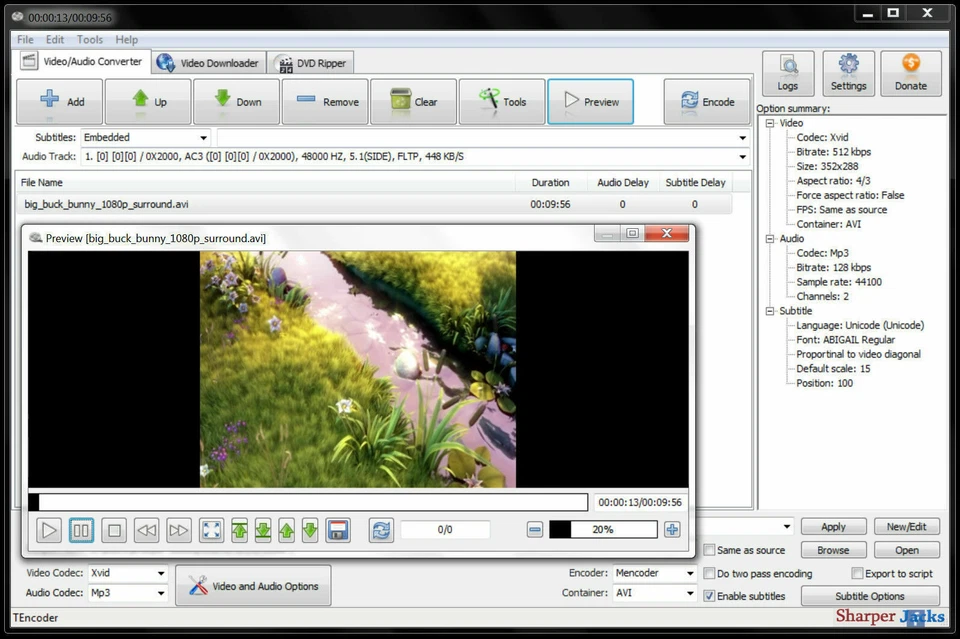Image resolution: width=960 pixels, height=639 pixels.
Task: Pause playback in the preview window
Action: [81, 530]
